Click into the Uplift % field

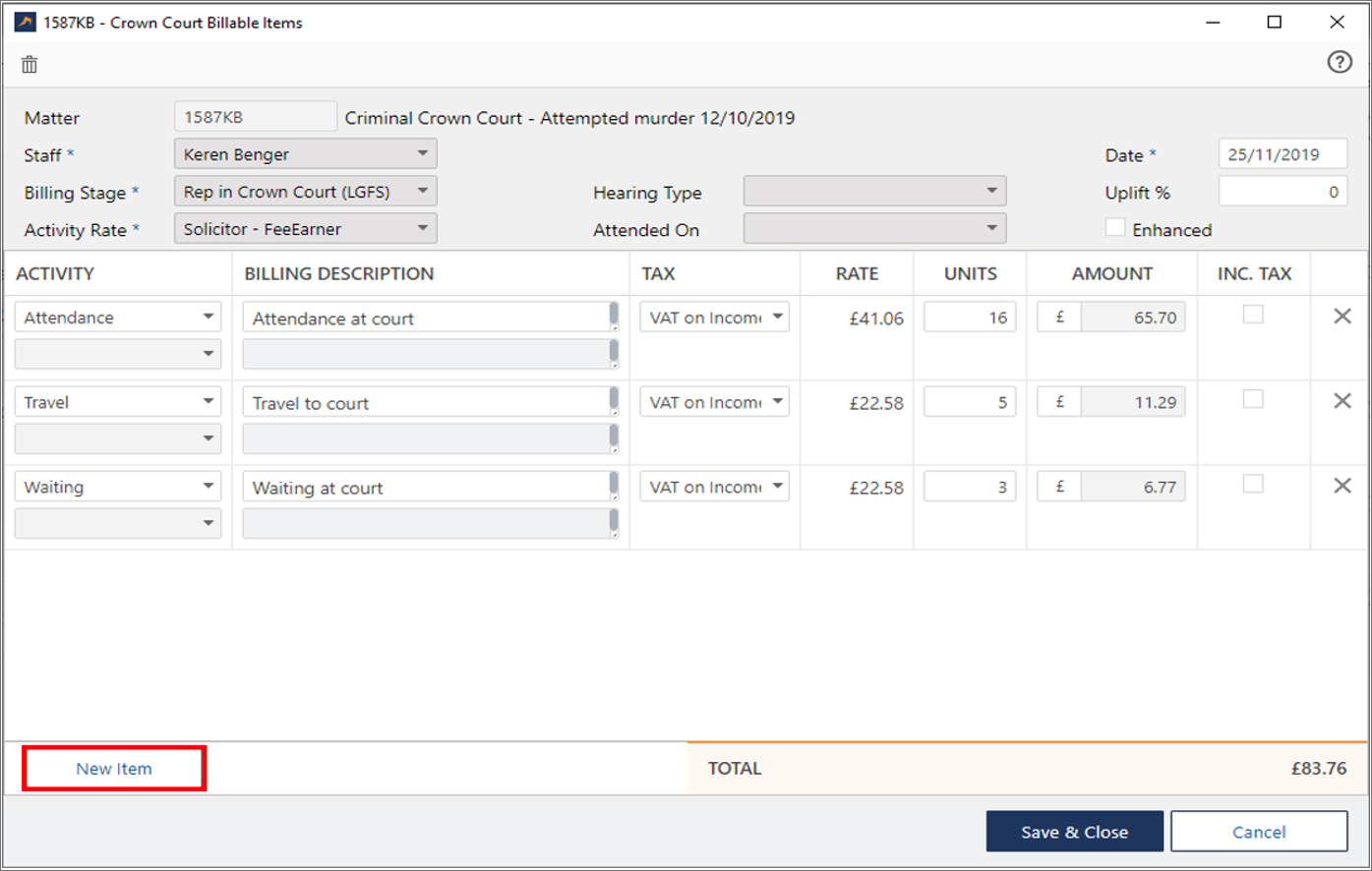coord(1282,192)
